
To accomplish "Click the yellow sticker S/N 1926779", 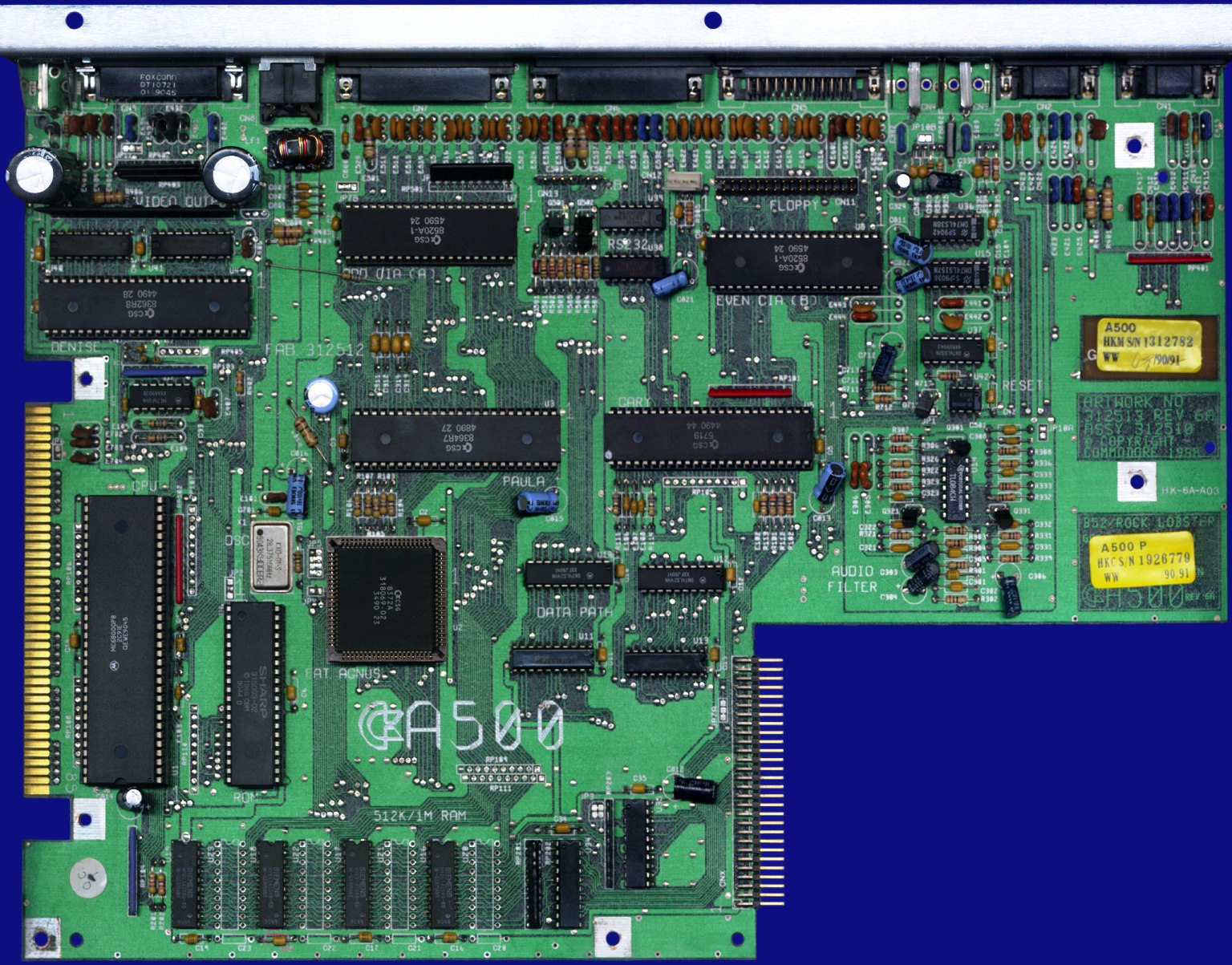I will click(1142, 559).
